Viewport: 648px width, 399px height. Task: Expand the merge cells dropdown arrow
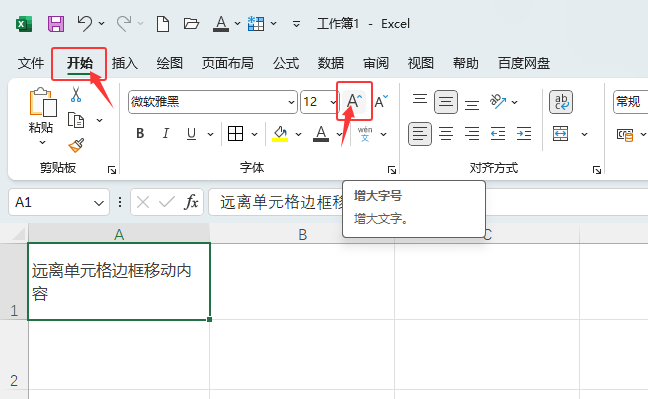[x=584, y=134]
